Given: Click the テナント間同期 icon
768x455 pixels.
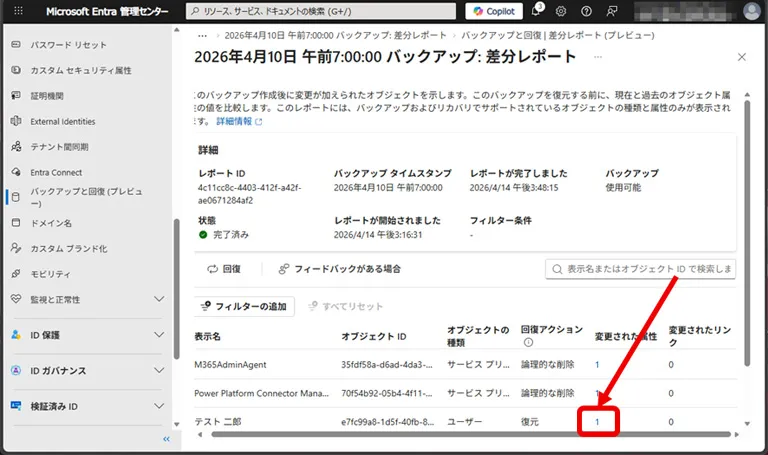Looking at the screenshot, I should tap(16, 146).
